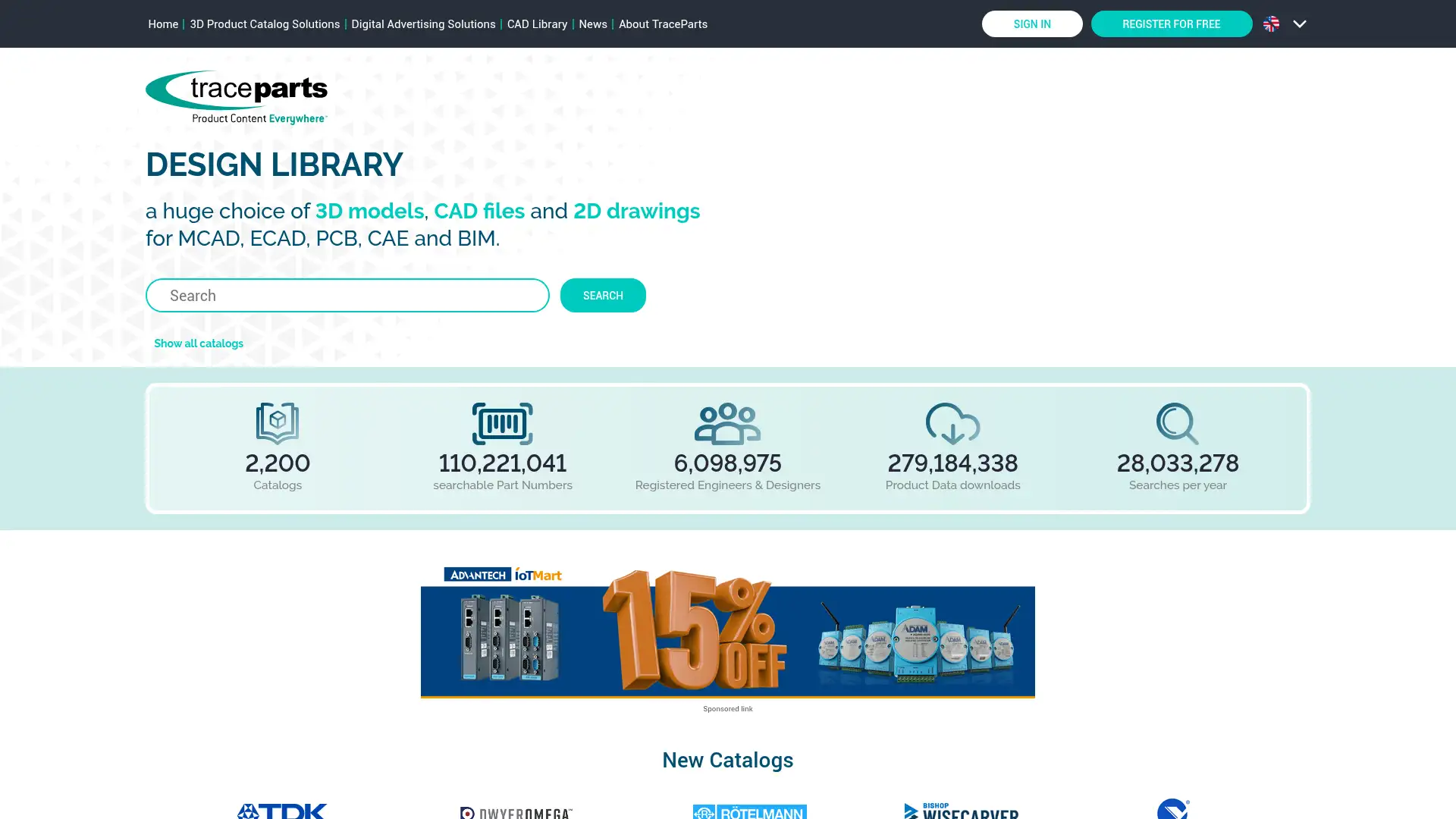1456x819 pixels.
Task: Click REGISTER FOR FREE
Action: pyautogui.click(x=1171, y=24)
